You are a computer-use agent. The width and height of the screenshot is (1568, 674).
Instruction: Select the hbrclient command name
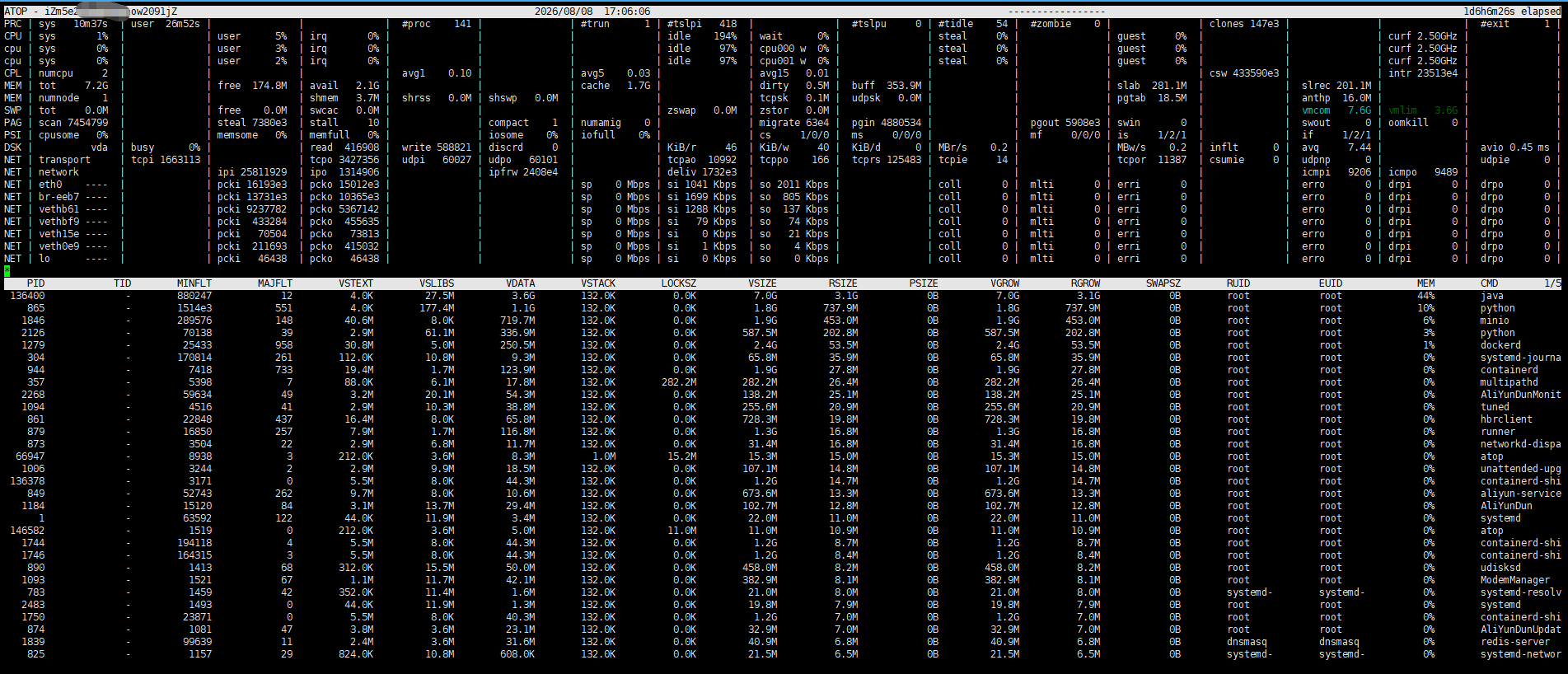[x=1506, y=419]
